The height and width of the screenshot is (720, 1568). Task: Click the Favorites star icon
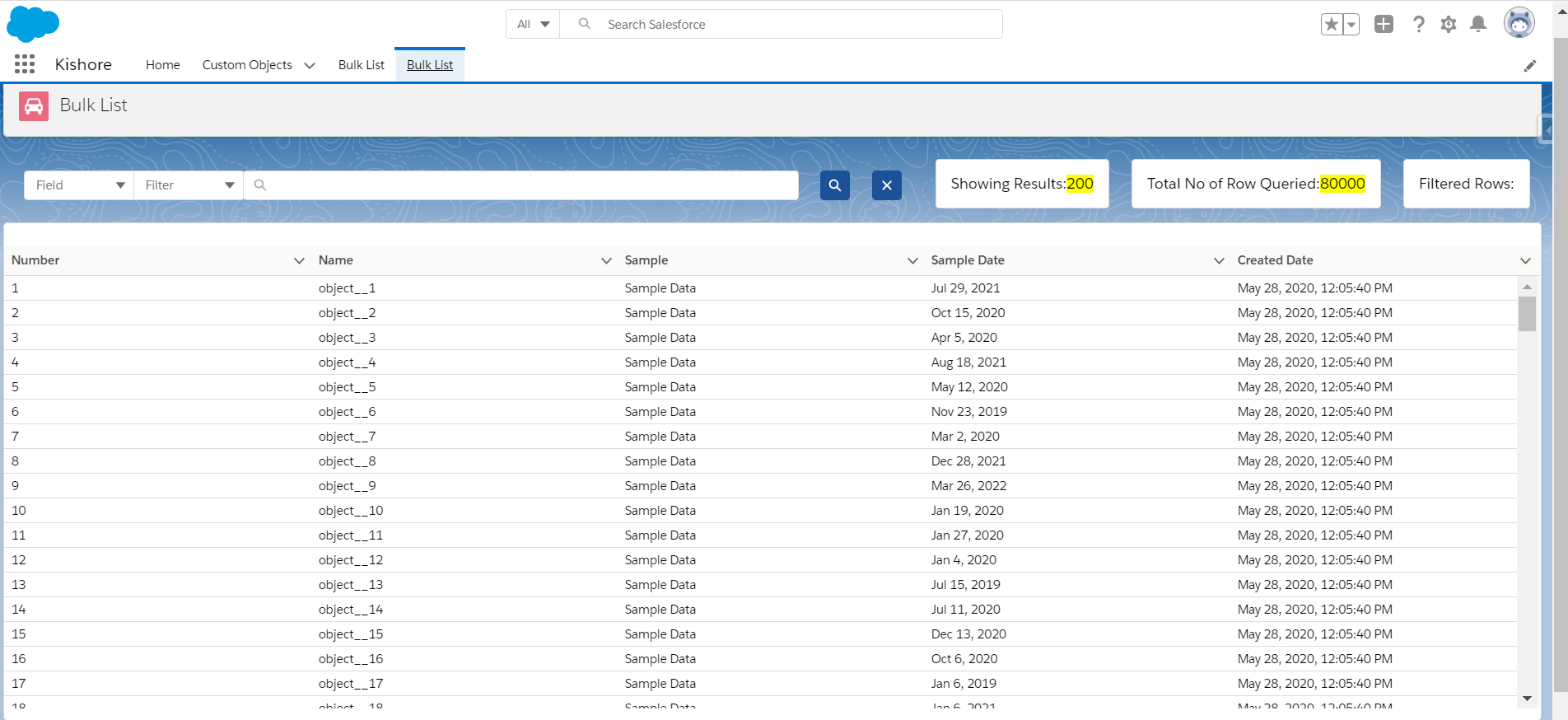point(1332,24)
